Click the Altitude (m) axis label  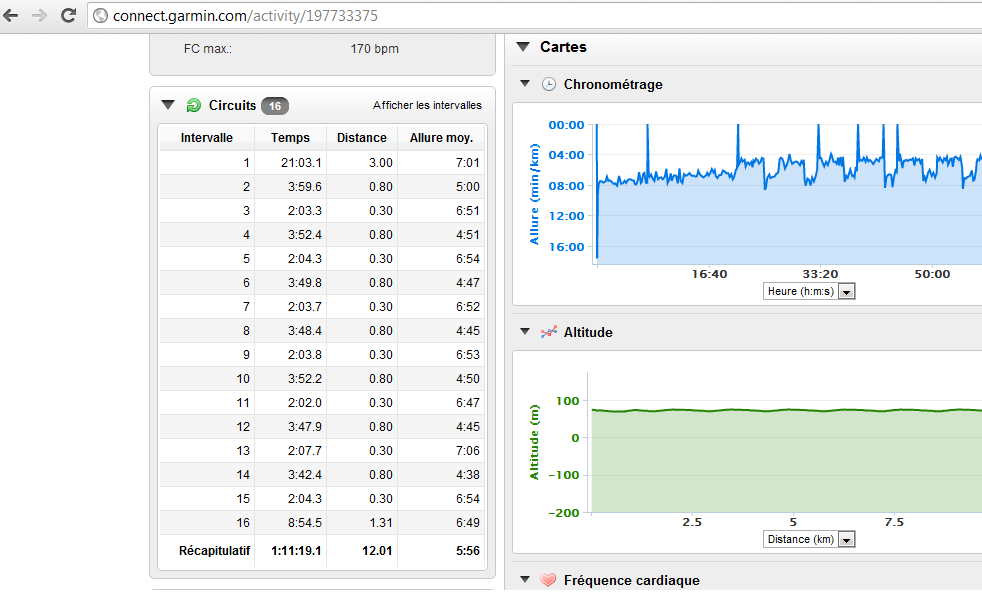point(534,442)
